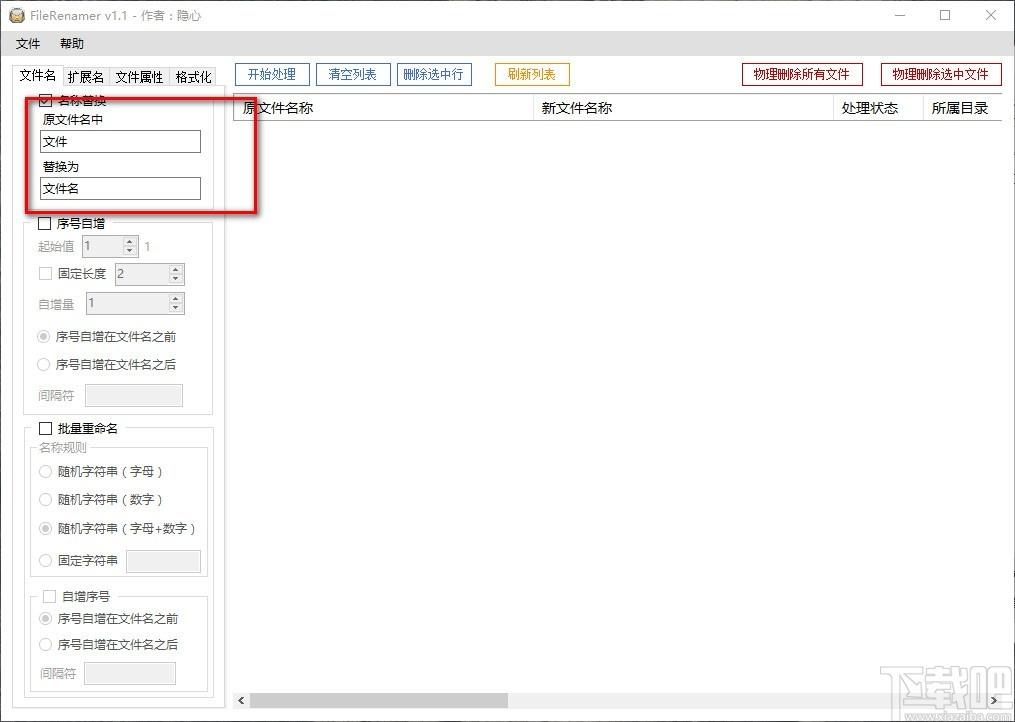Click the horizontal scrollbar left arrow
1015x722 pixels.
coord(241,701)
